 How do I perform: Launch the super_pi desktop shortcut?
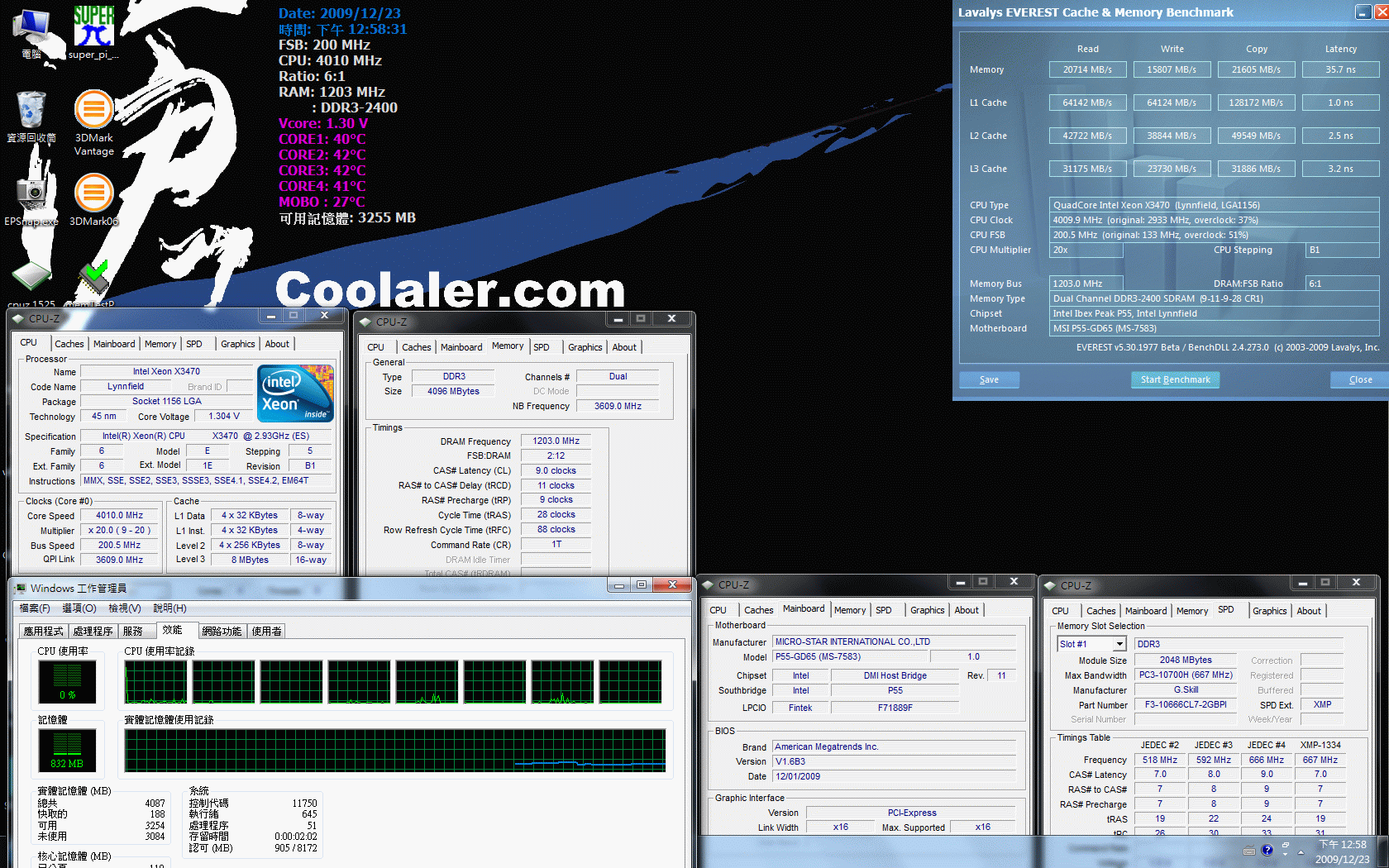[93, 33]
